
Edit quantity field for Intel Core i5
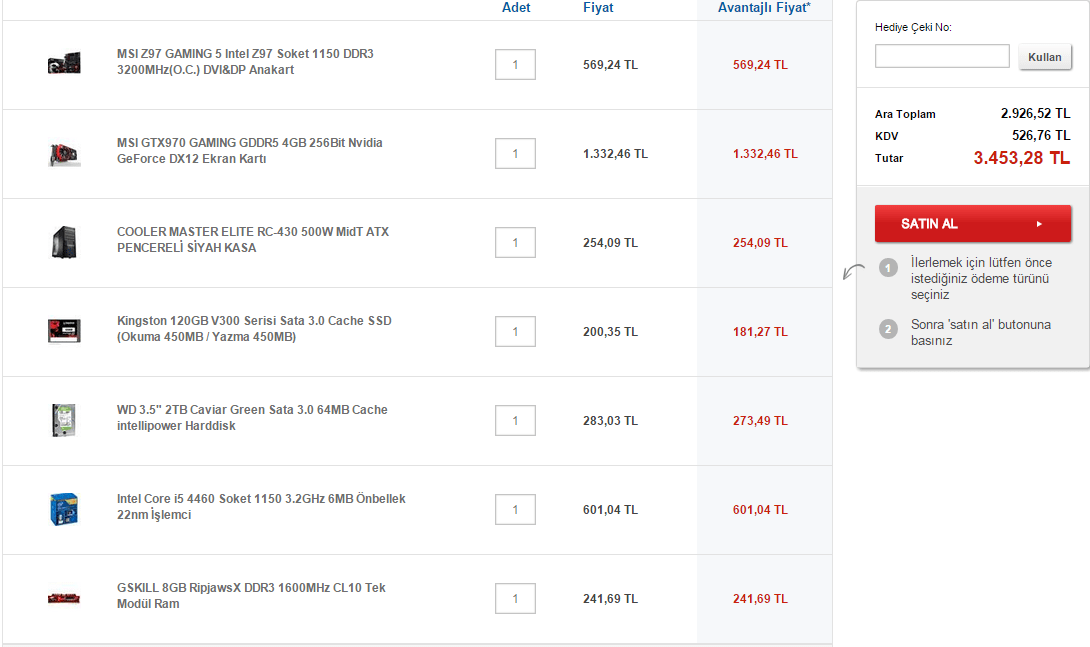(x=515, y=509)
